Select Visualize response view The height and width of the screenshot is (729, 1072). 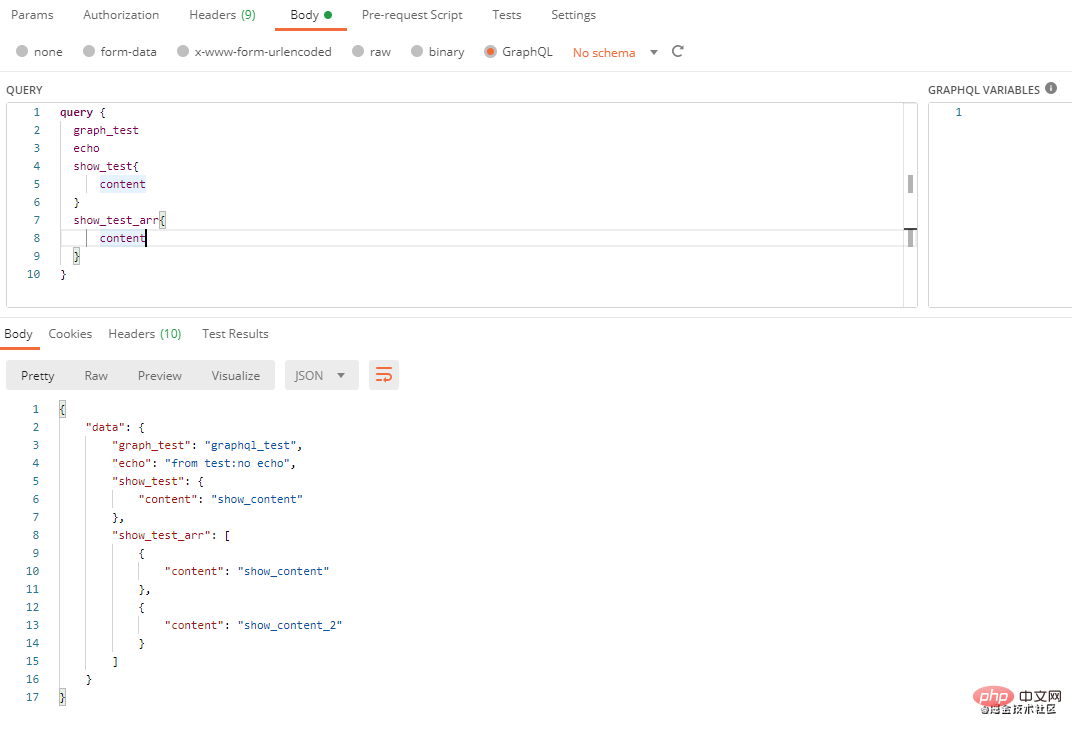click(235, 375)
